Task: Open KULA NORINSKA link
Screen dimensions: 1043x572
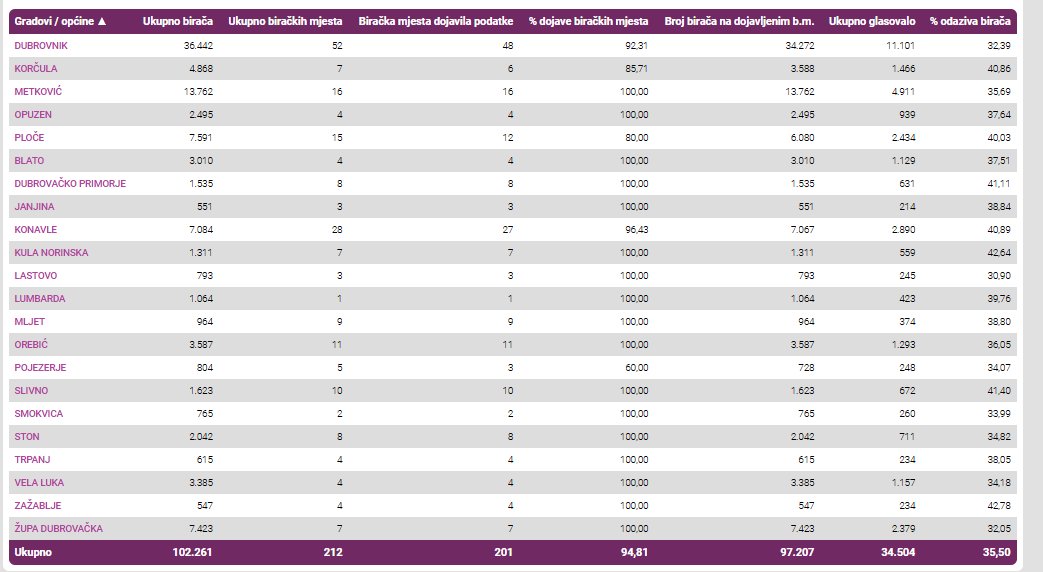Action: (x=51, y=253)
